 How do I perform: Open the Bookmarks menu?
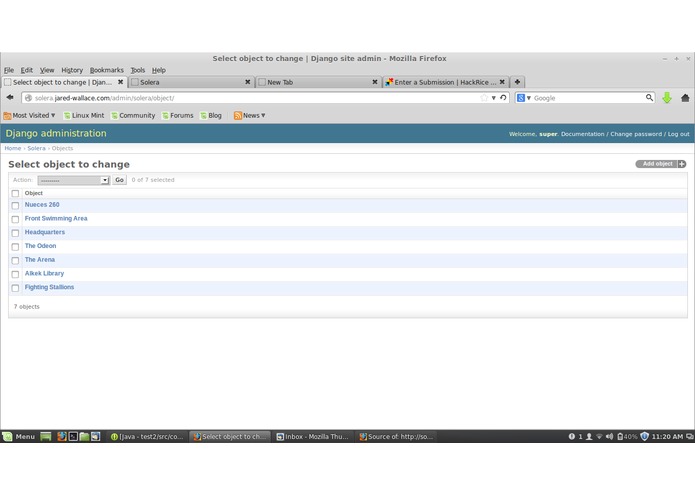(x=107, y=70)
